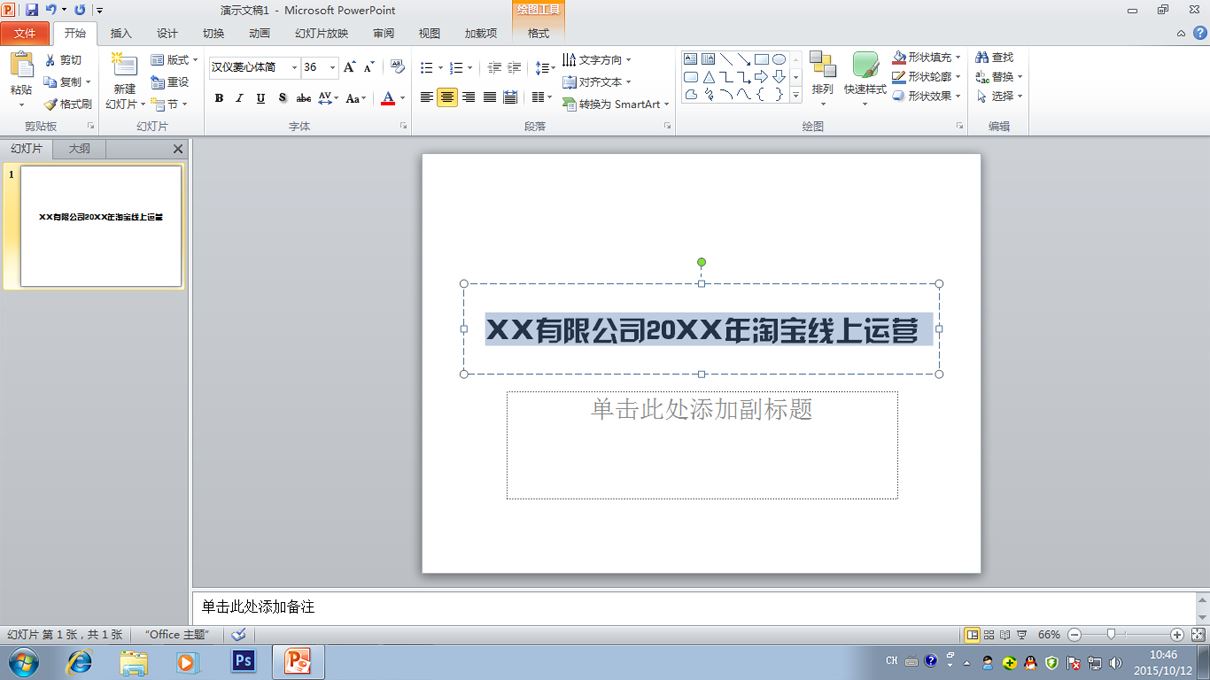
Task: Select the right arrow shape in the gallery
Action: pyautogui.click(x=761, y=77)
